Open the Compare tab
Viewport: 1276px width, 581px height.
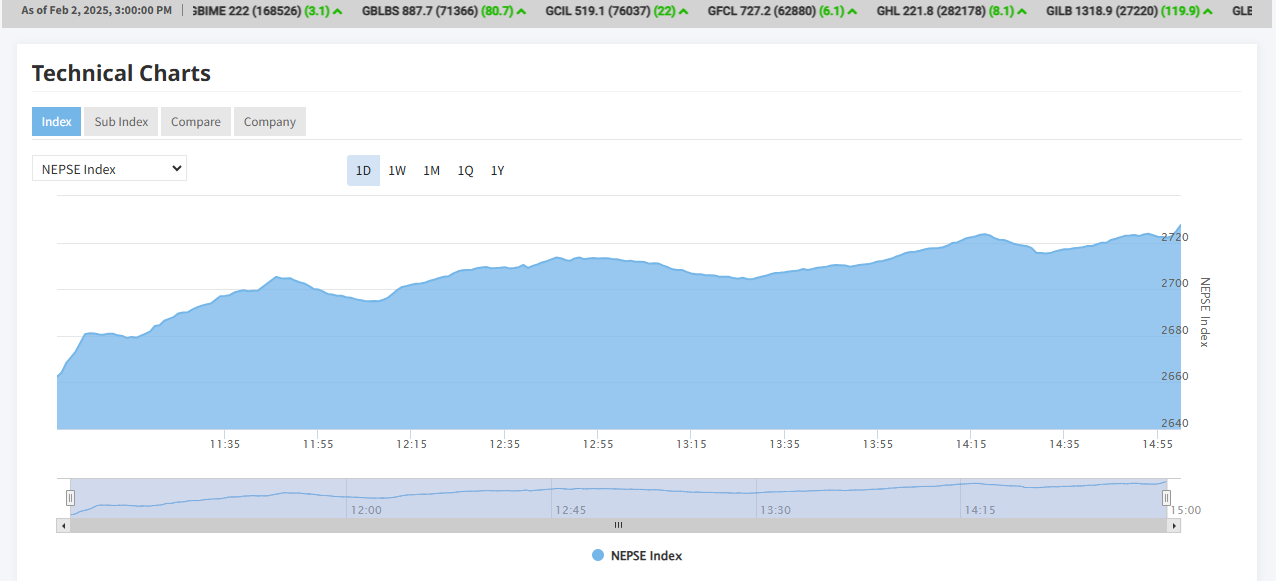click(195, 122)
